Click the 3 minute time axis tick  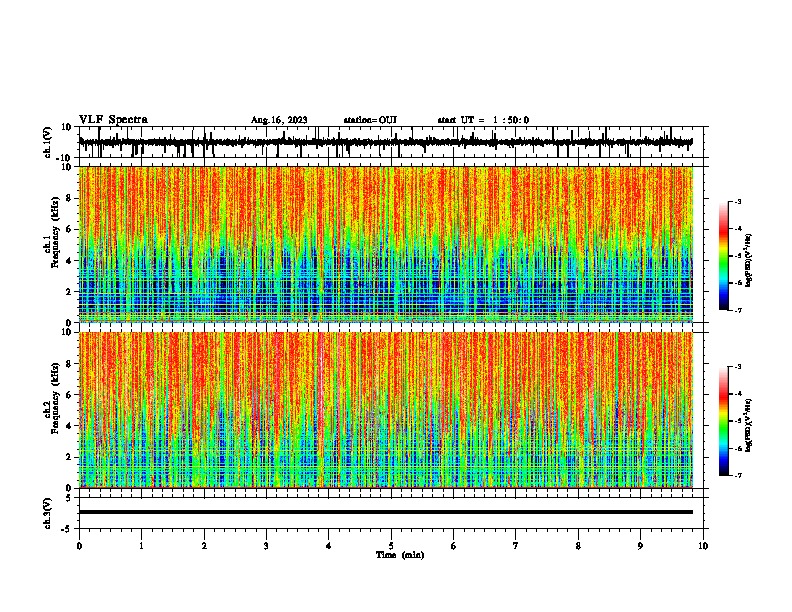click(x=266, y=546)
